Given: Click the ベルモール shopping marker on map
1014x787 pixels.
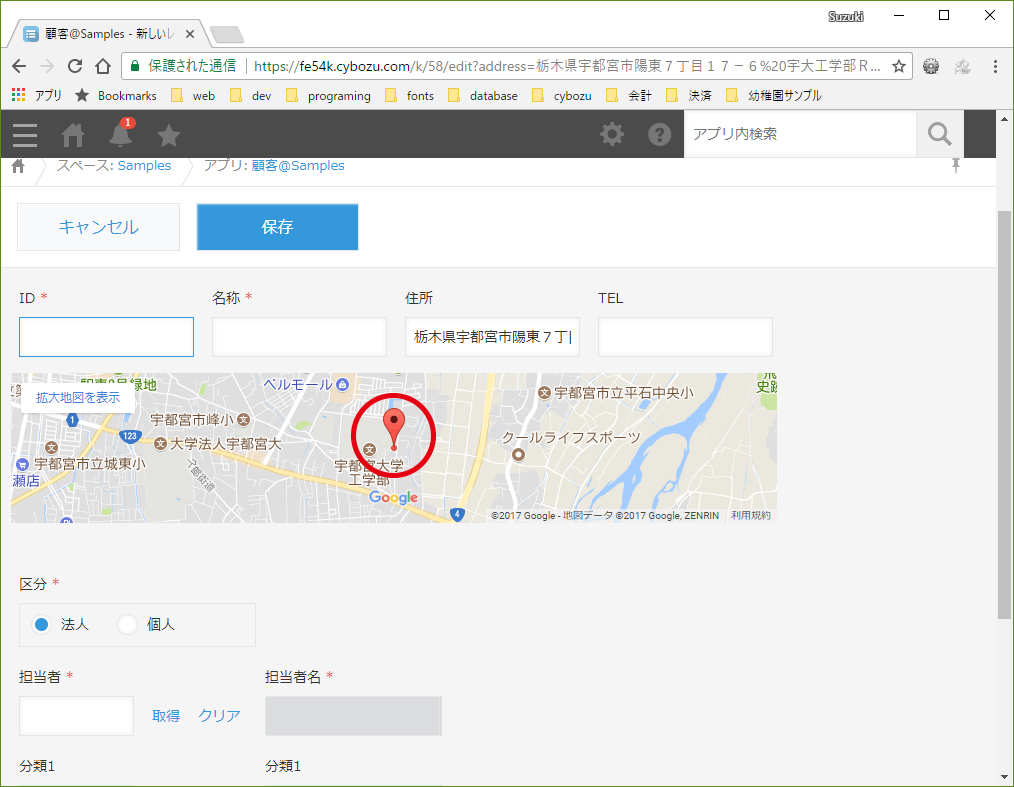Looking at the screenshot, I should point(343,385).
